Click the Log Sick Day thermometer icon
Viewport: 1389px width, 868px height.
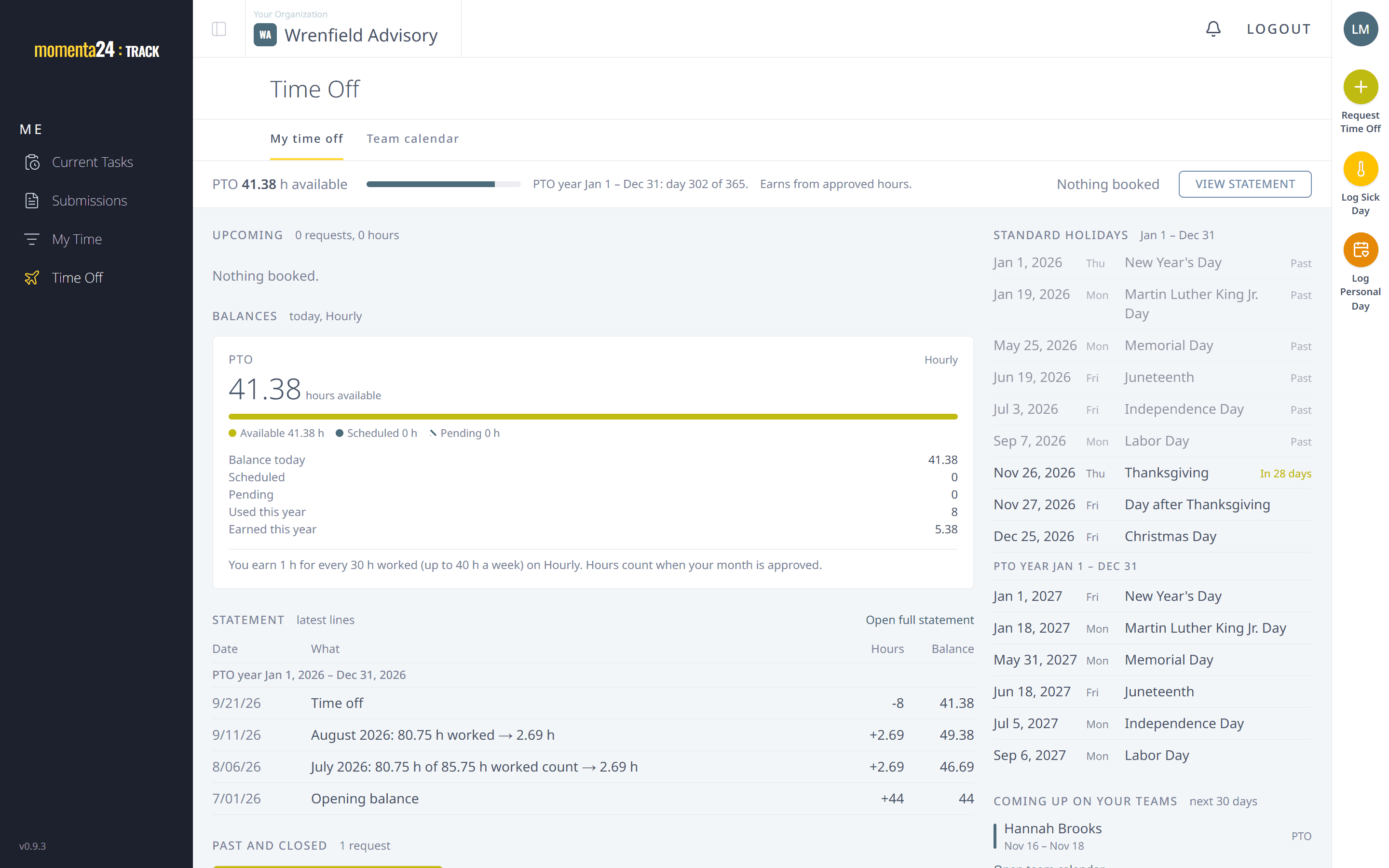point(1360,169)
